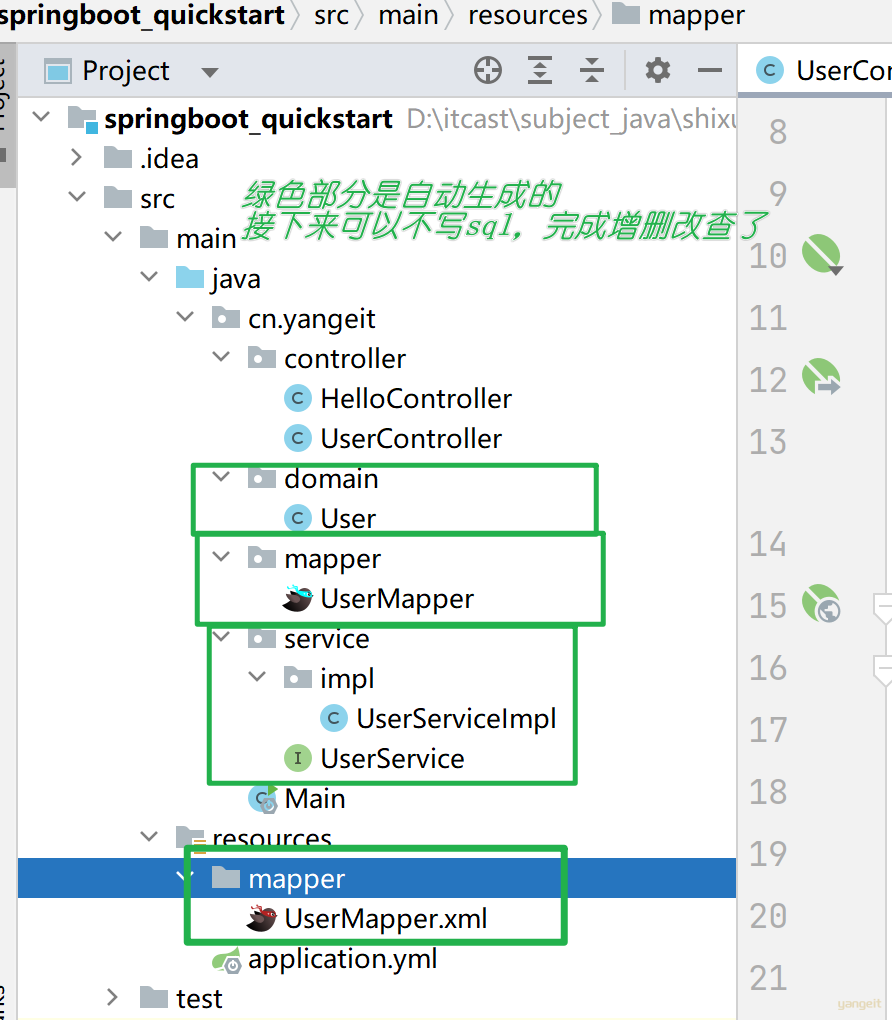Screen dimensions: 892x1020
Task: Collapse the springboot_quickstart root node
Action: click(x=42, y=117)
